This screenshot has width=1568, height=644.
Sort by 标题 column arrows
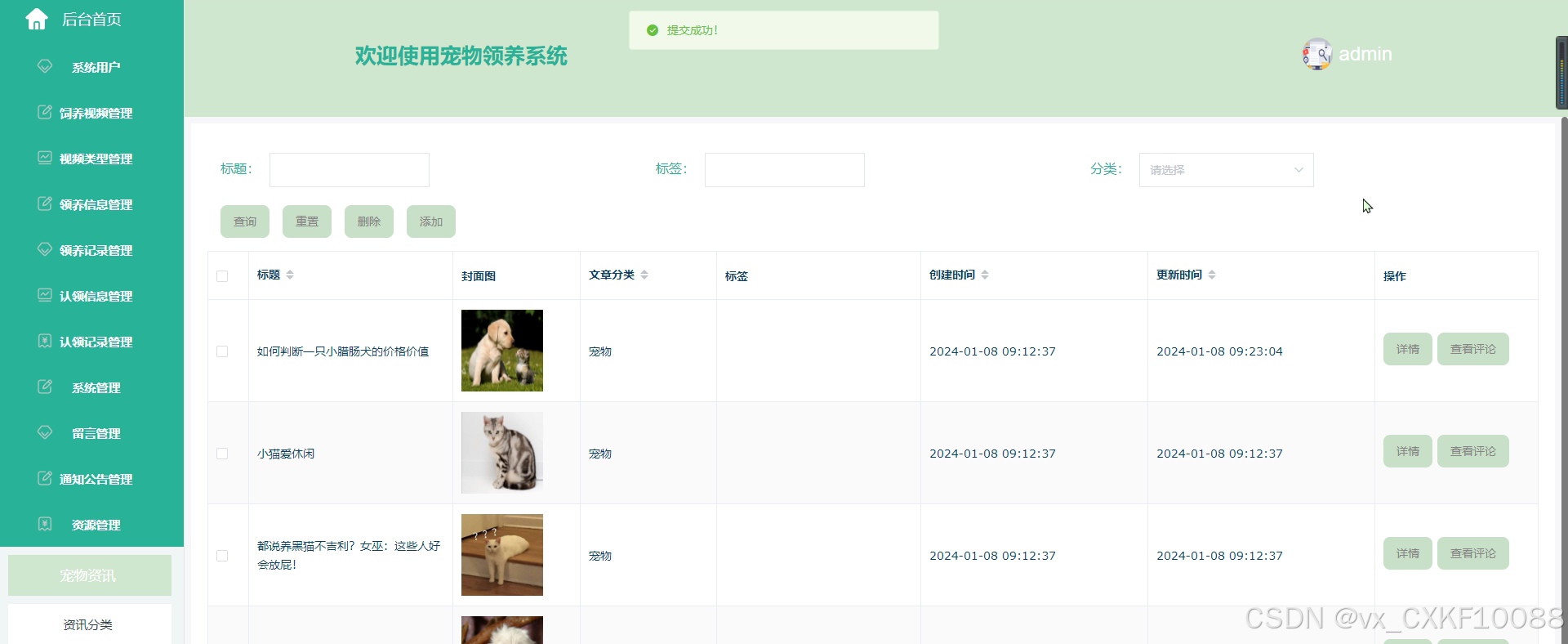click(290, 275)
